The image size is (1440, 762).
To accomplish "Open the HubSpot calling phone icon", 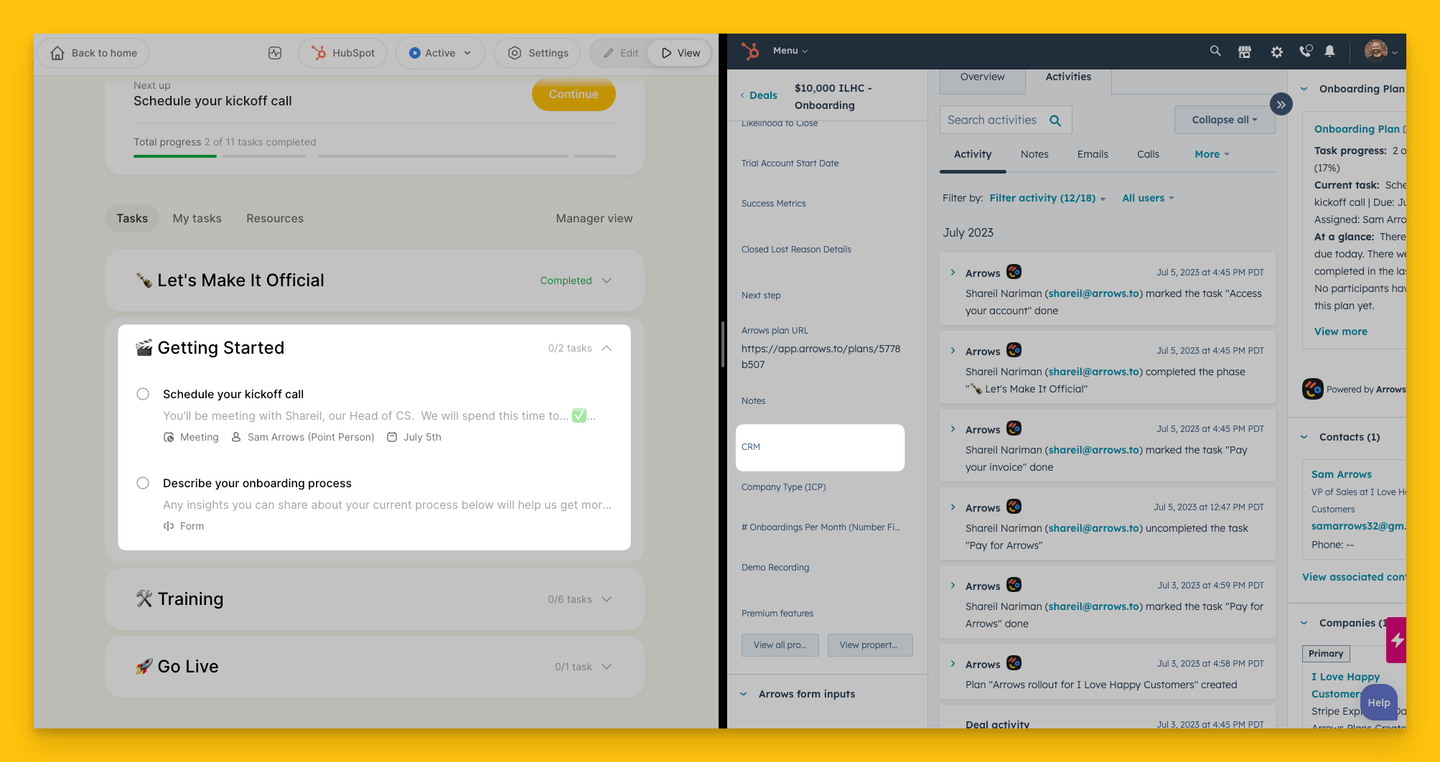I will click(x=1305, y=51).
